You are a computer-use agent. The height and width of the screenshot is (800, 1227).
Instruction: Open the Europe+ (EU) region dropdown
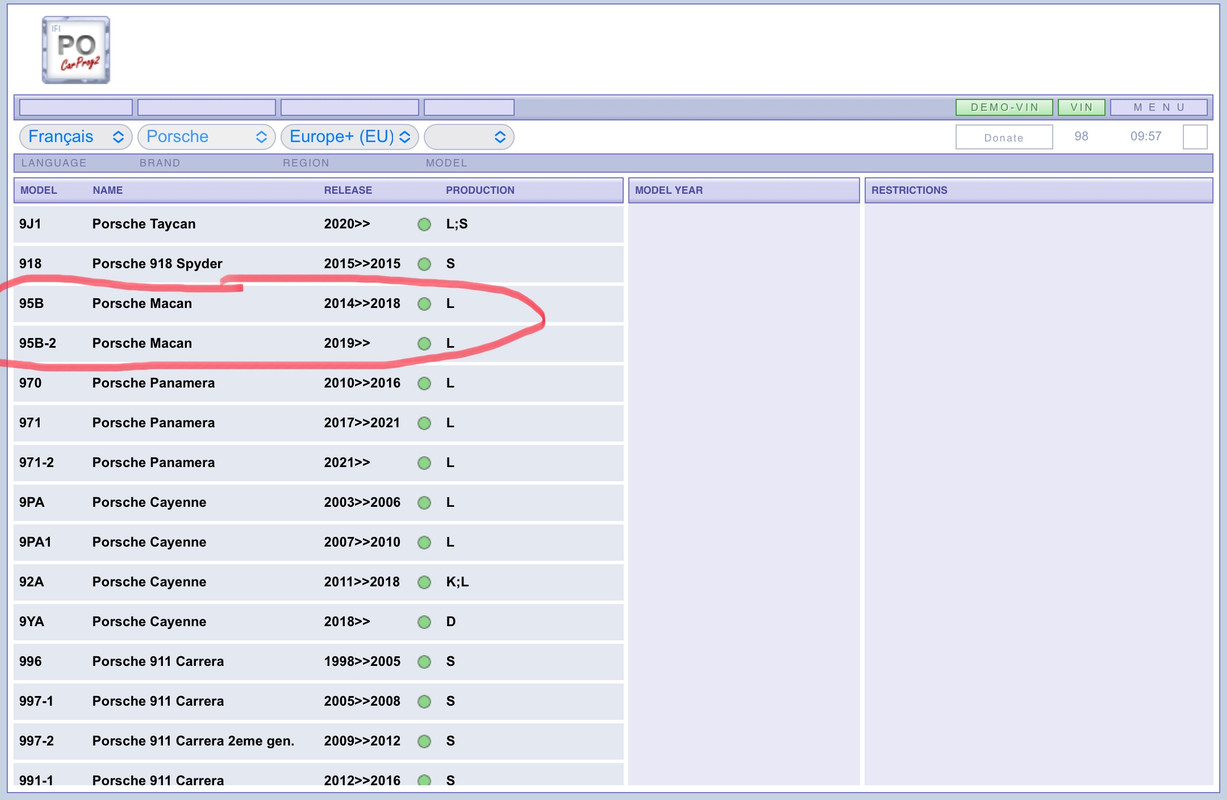click(349, 137)
